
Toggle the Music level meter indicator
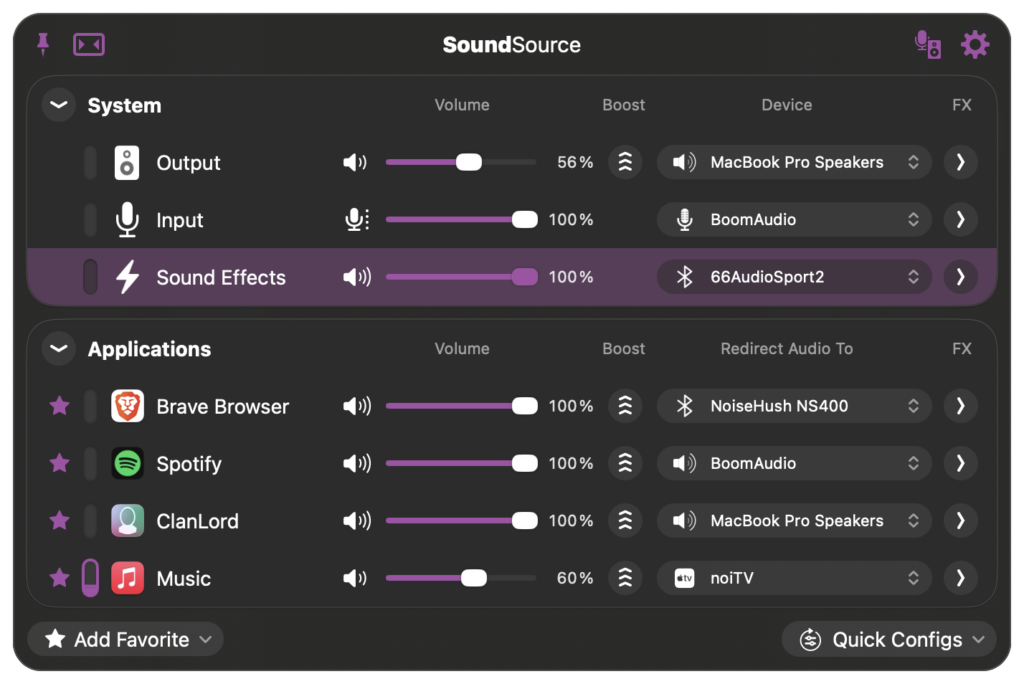90,578
